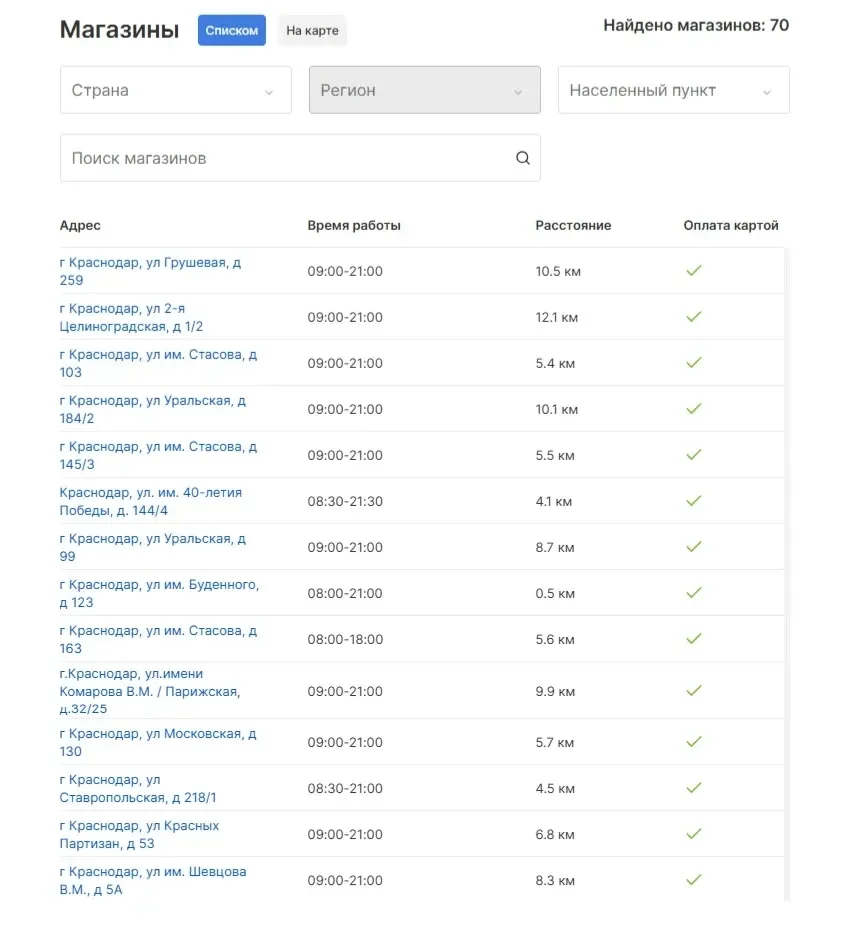The height and width of the screenshot is (943, 861).
Task: Switch to the Списком list view
Action: [x=231, y=30]
